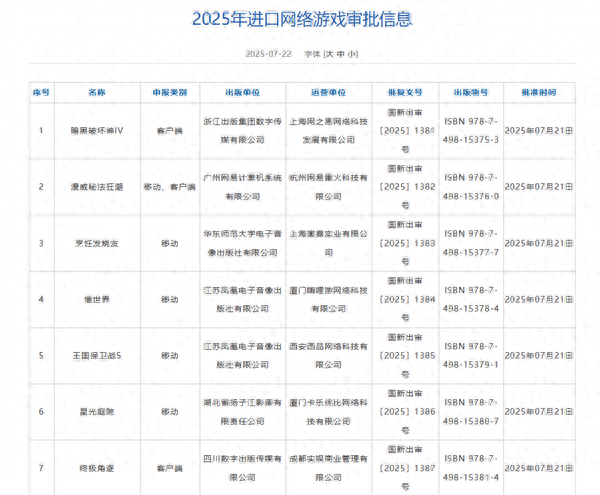Click approval number [2025] 1385
Viewport: 600px width, 495px height.
click(x=407, y=356)
